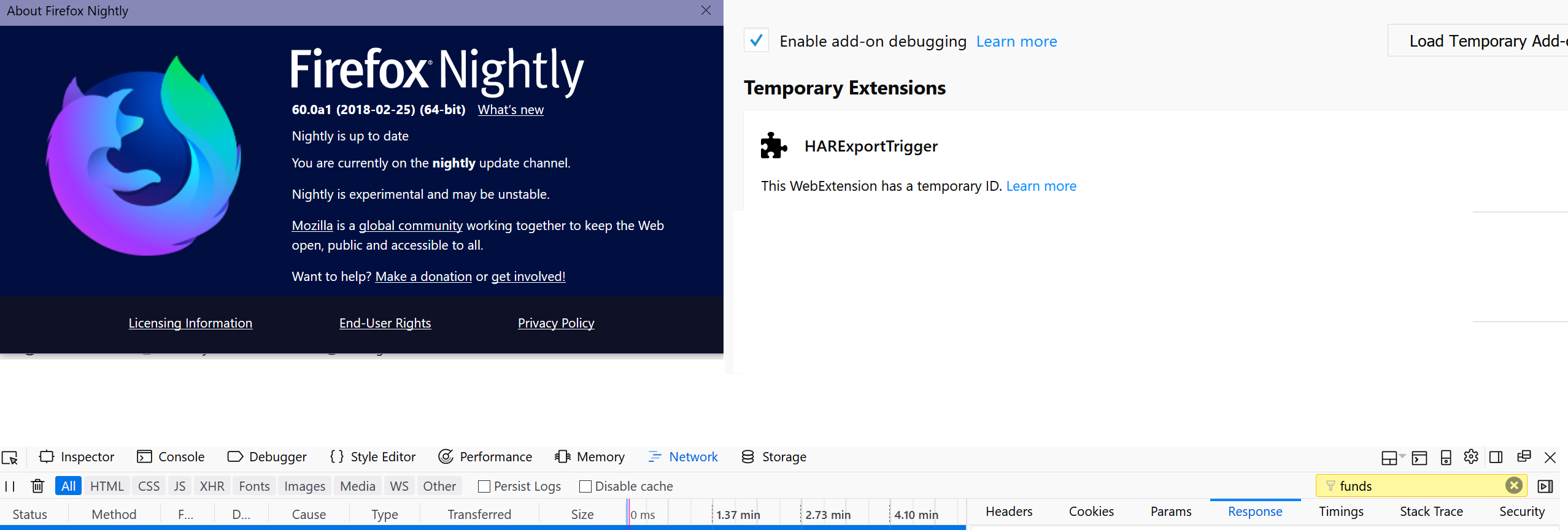Screen dimensions: 1568x530
Task: Filter requests by Images
Action: 305,486
